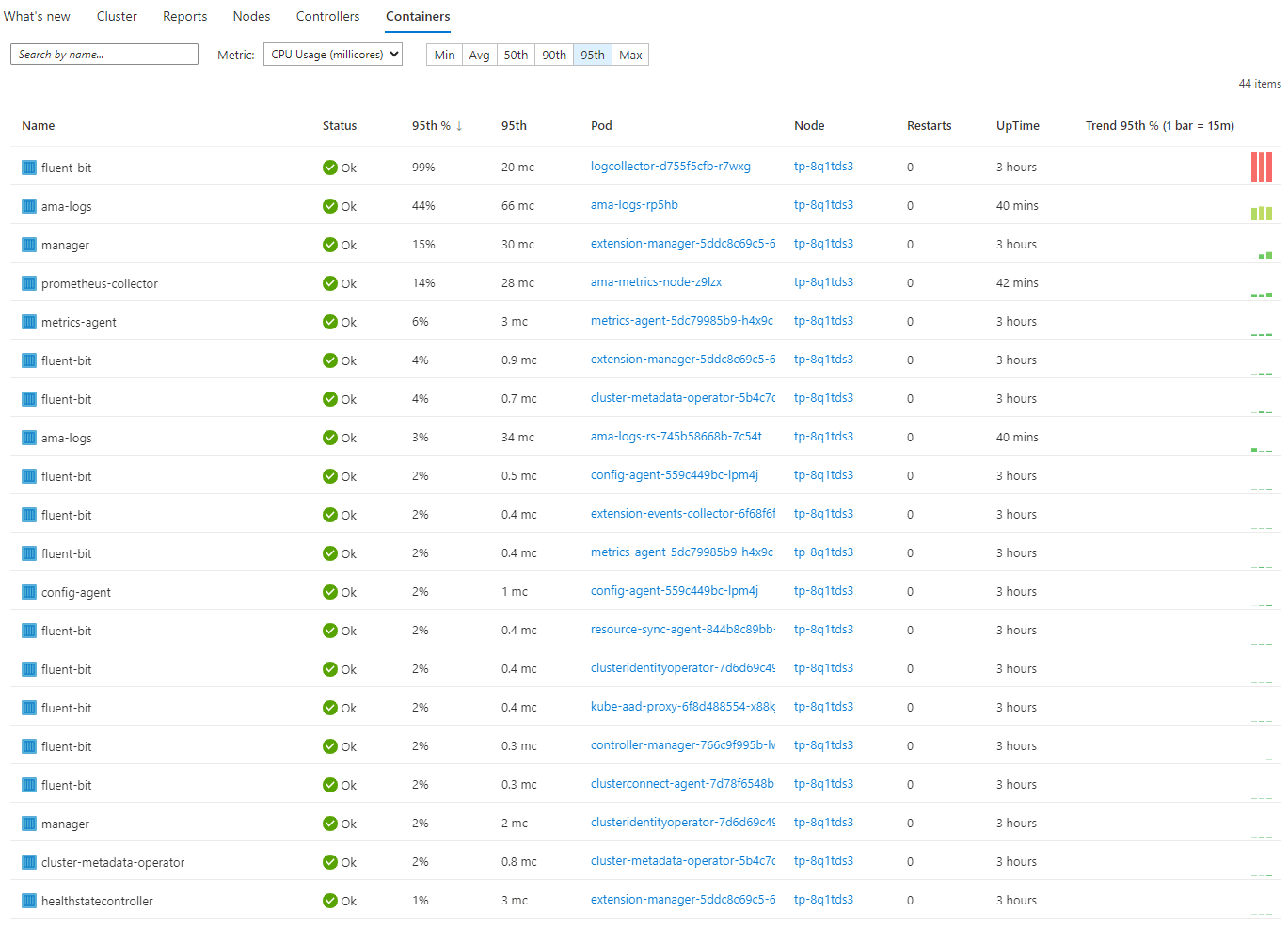Click the container icon beside prometheus-collector
This screenshot has width=1288, height=928.
(29, 283)
